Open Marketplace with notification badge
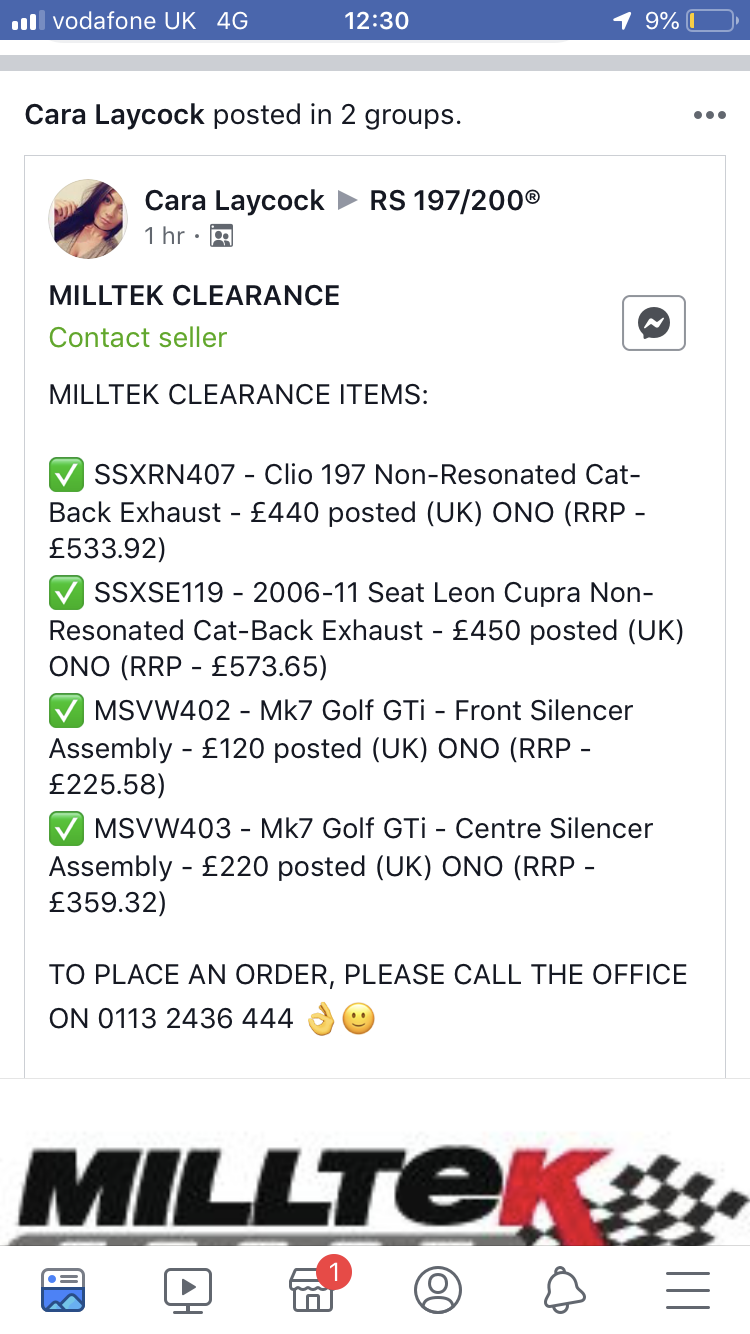 click(x=313, y=1289)
